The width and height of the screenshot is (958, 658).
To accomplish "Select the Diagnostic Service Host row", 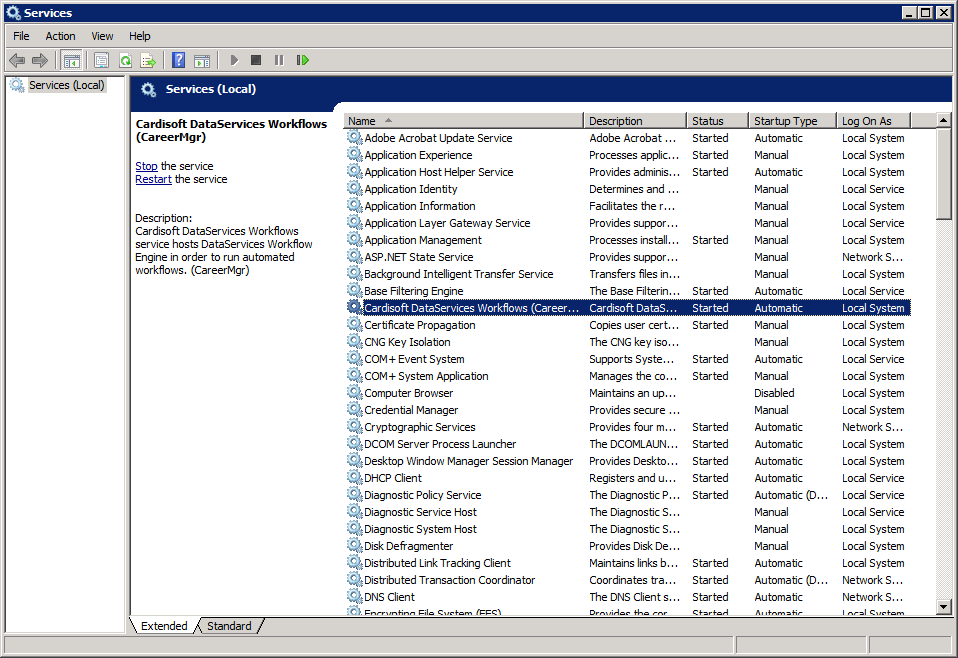I will click(628, 512).
